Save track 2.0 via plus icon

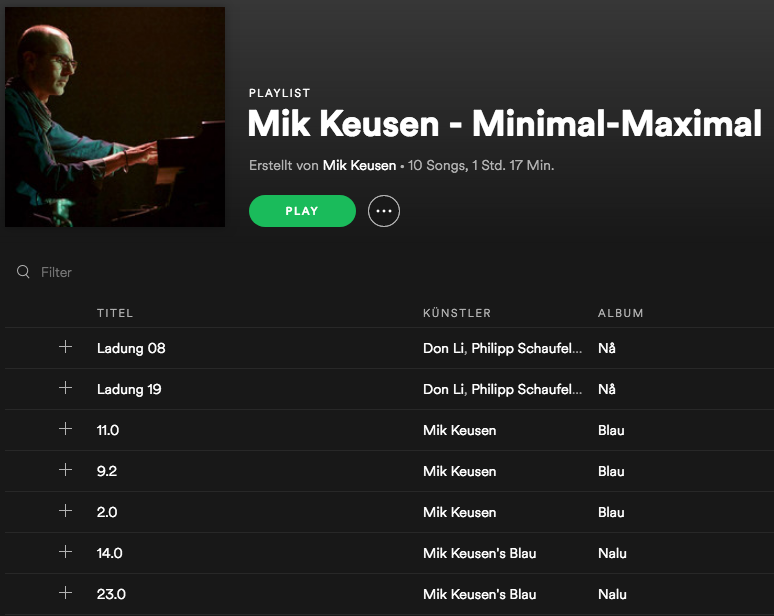pos(65,511)
